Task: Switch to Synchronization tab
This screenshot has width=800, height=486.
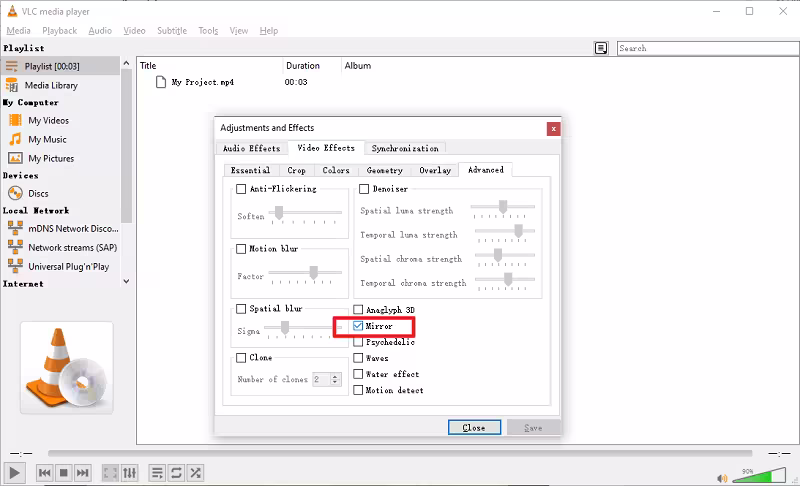Action: tap(405, 148)
